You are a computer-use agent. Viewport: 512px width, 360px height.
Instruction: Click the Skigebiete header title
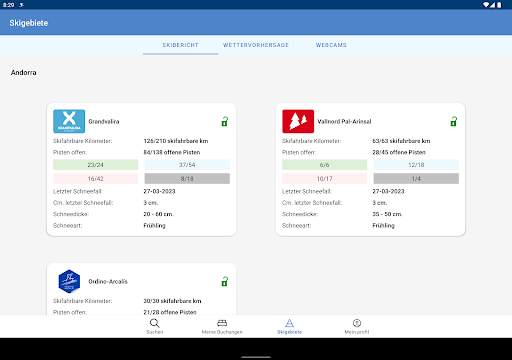click(29, 23)
